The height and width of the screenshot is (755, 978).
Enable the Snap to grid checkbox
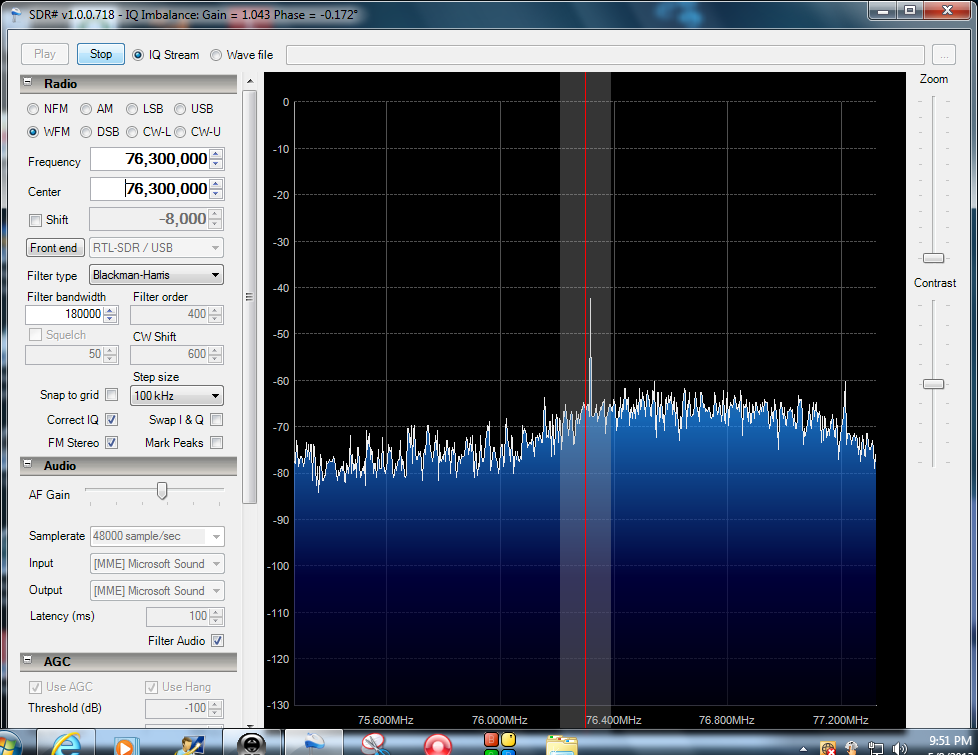pyautogui.click(x=112, y=395)
